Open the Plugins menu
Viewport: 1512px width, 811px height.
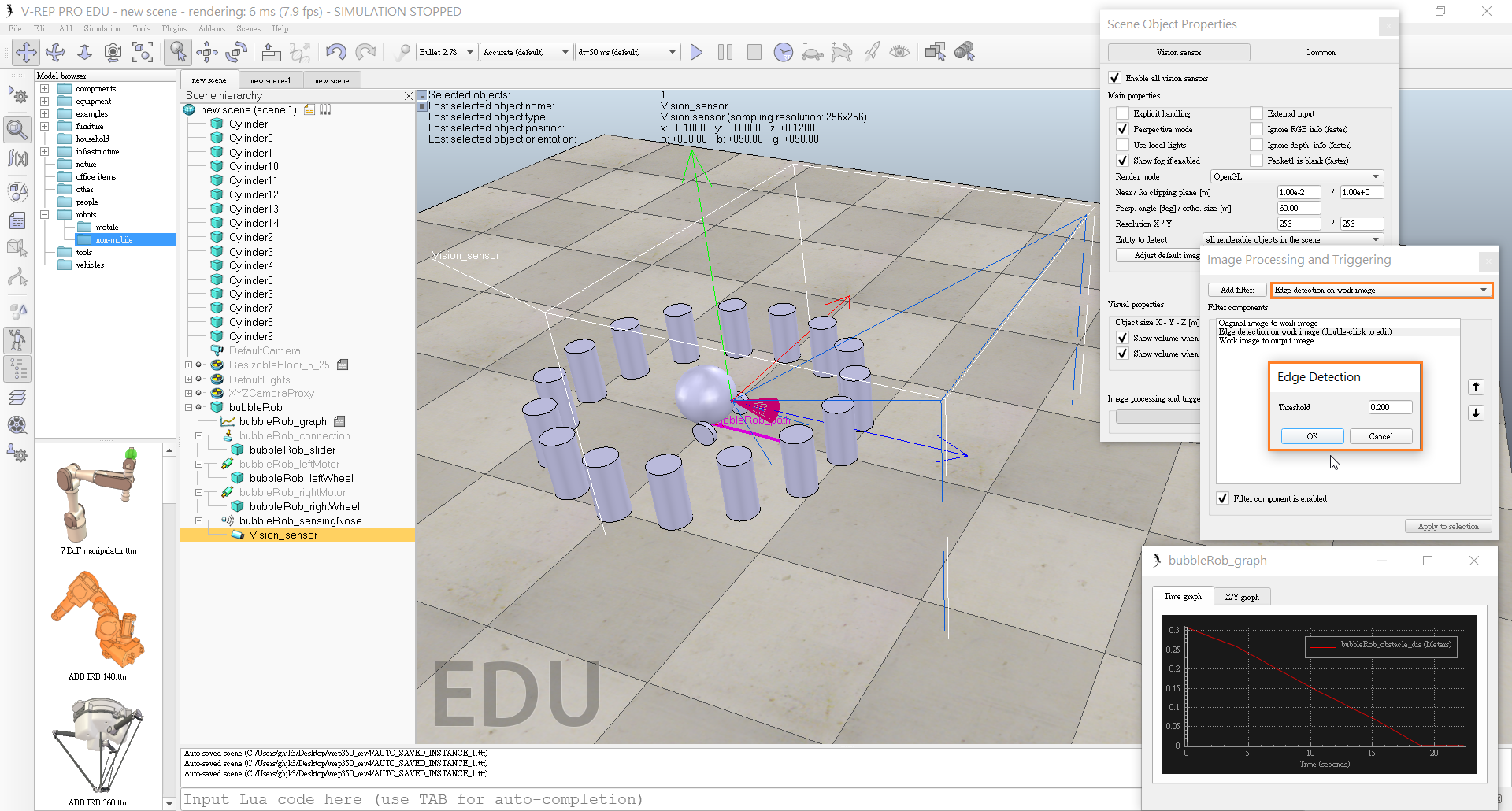(x=174, y=28)
